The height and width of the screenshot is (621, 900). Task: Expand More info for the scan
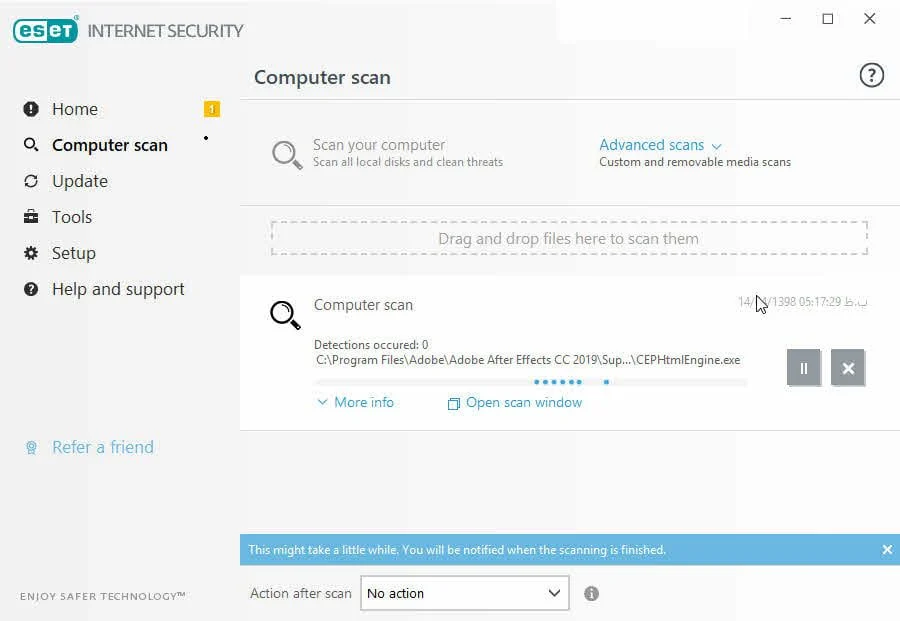[355, 402]
